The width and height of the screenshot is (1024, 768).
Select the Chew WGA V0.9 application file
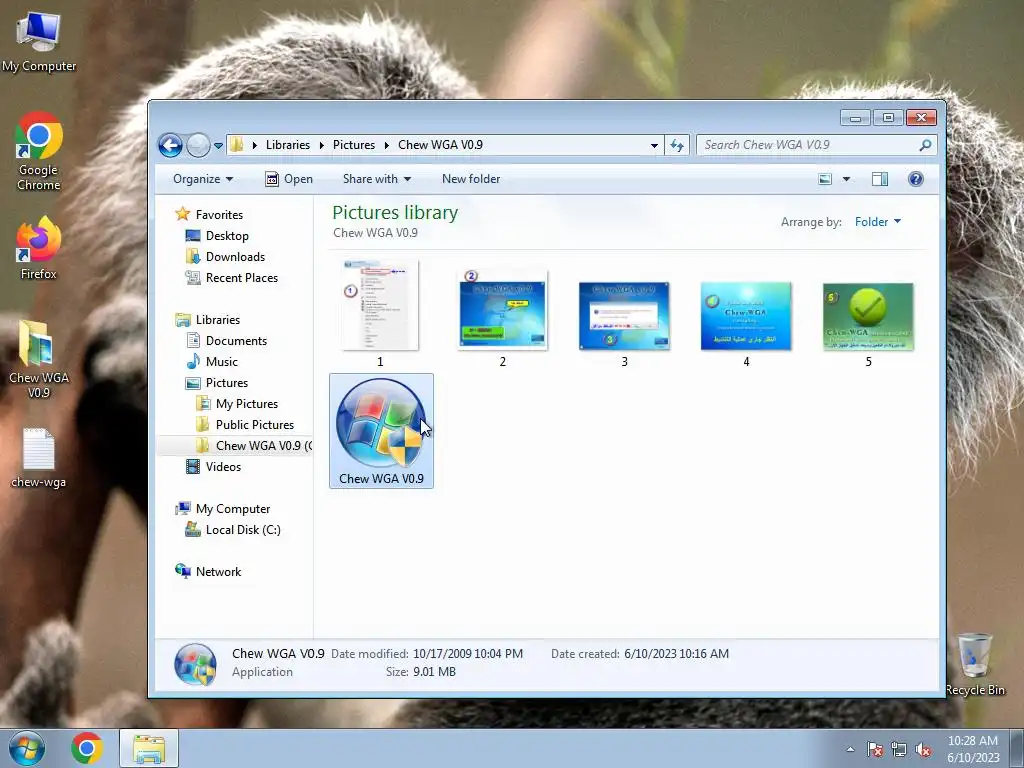(381, 431)
